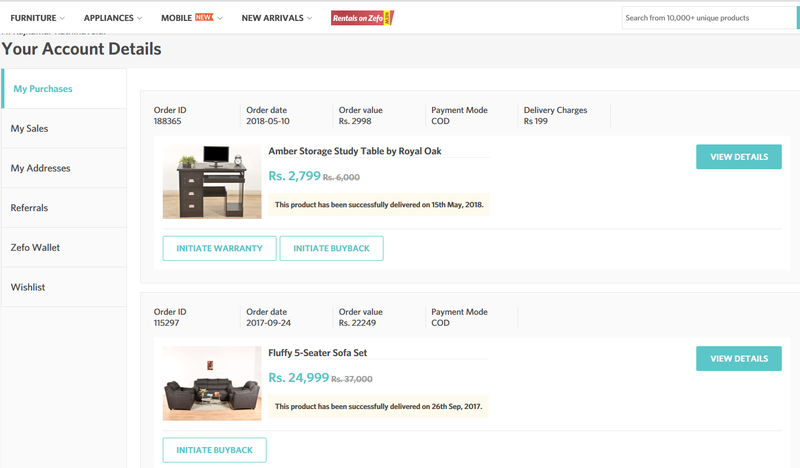Initiate buyback for the Amber Study Table
800x468 pixels.
click(332, 248)
